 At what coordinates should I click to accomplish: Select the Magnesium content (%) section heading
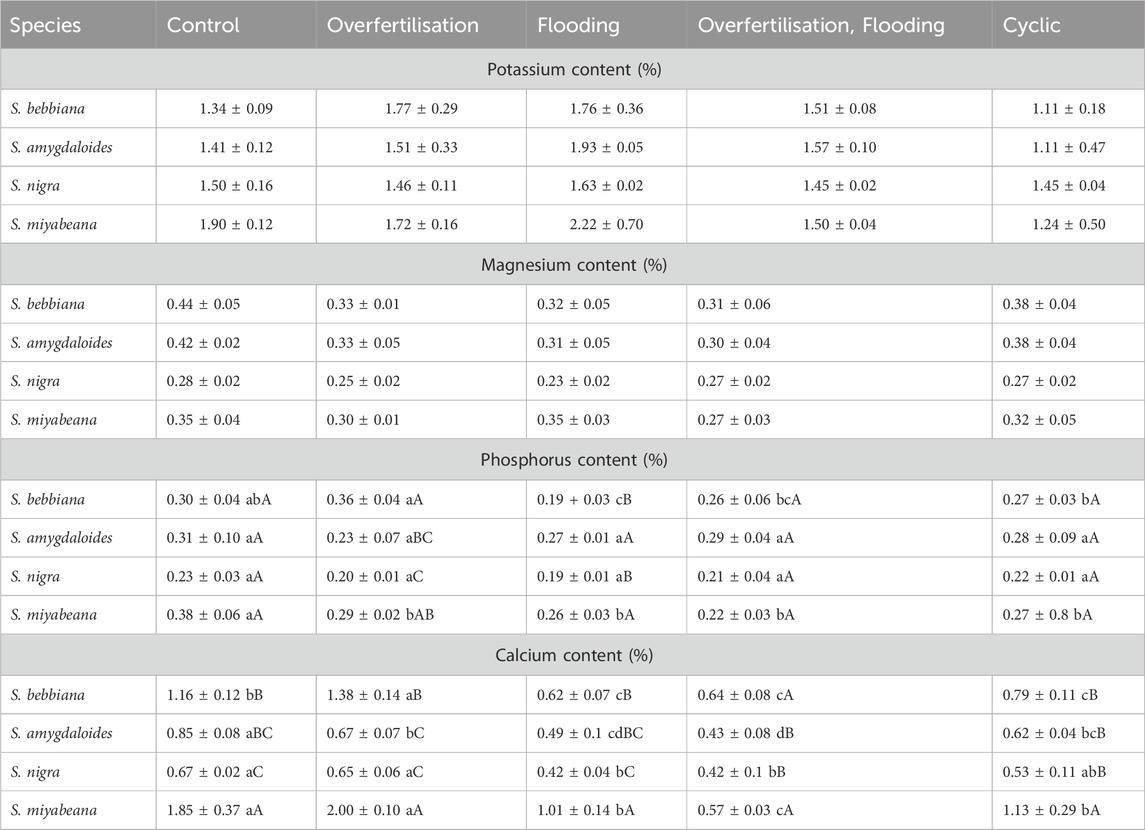[x=572, y=265]
